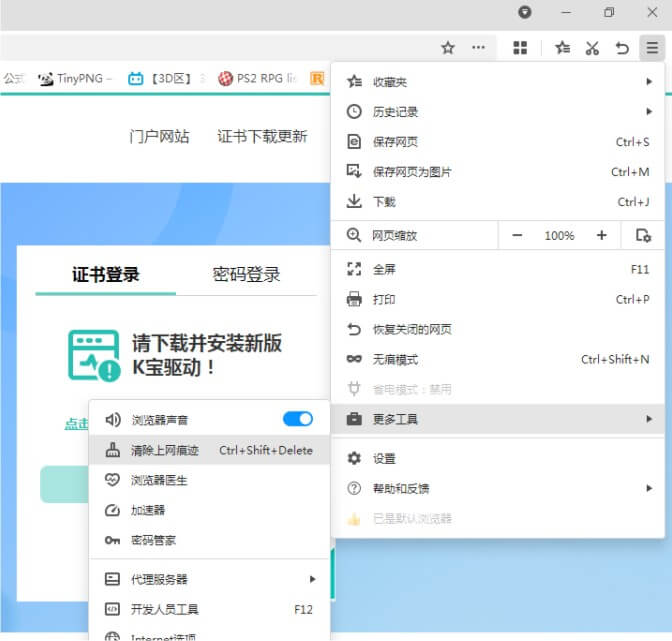
Task: Expand 帮助和反馈 submenu arrow
Action: (x=649, y=488)
